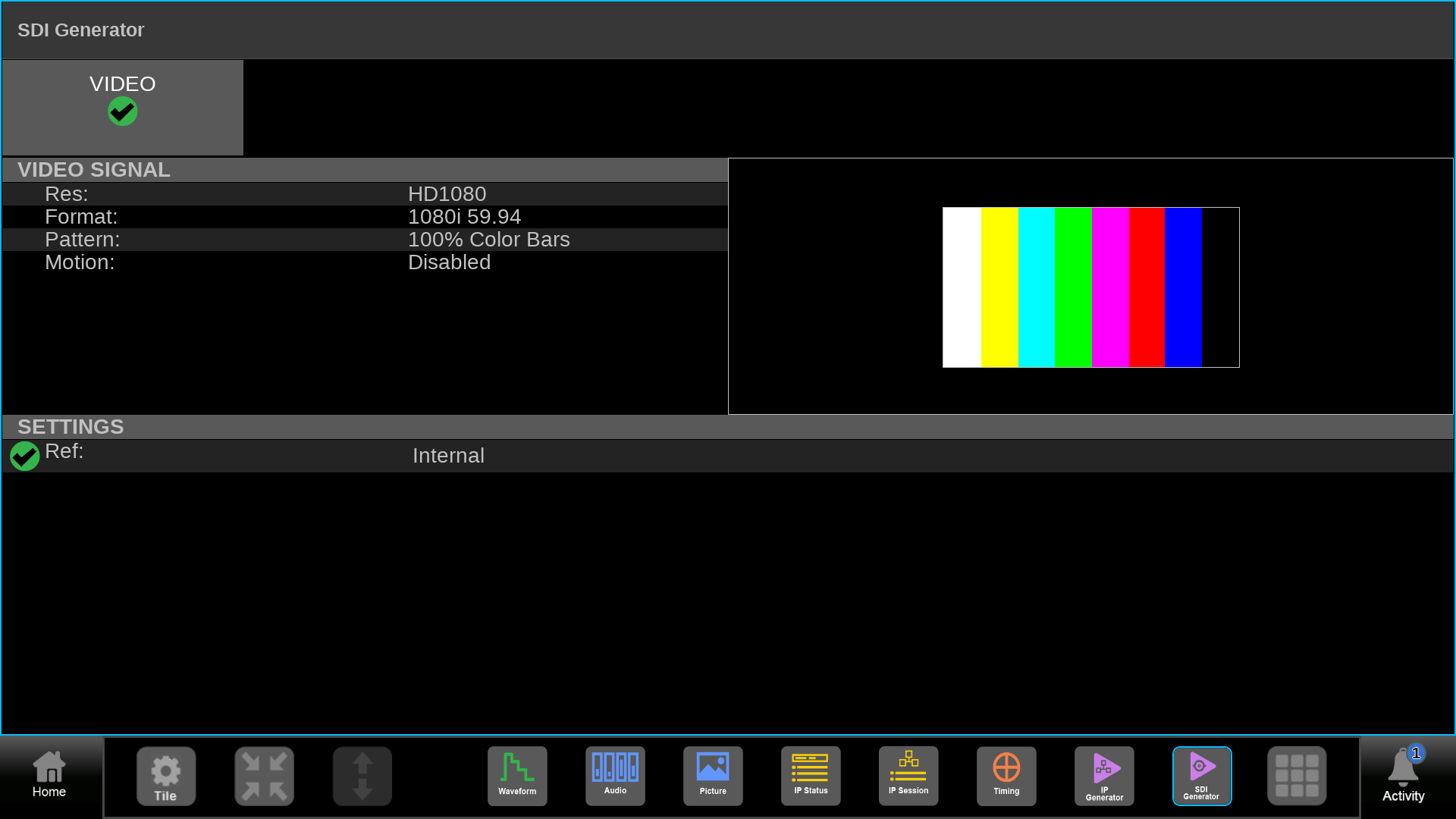This screenshot has width=1456, height=819.
Task: Change the Format 1080i 59.94 value
Action: pyautogui.click(x=464, y=217)
